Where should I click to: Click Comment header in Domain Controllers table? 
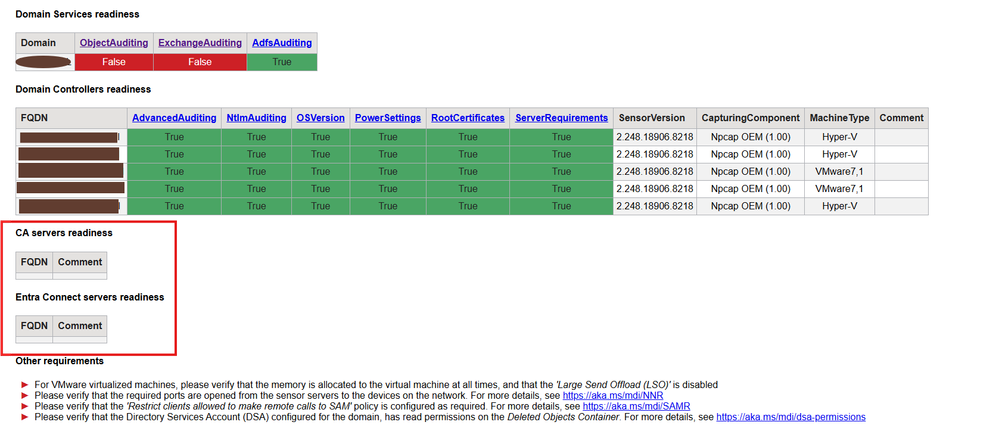click(902, 118)
